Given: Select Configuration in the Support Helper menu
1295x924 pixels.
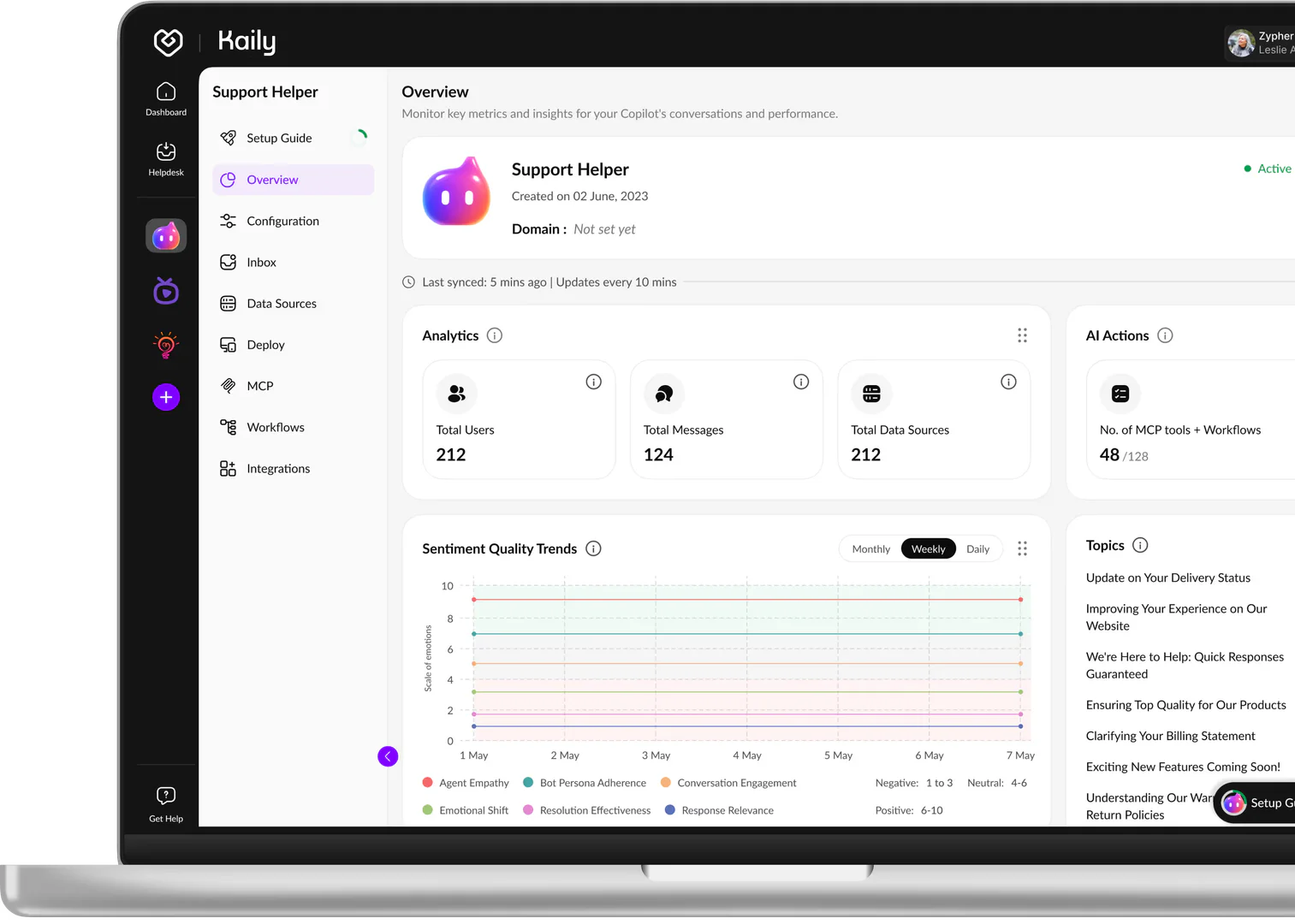Looking at the screenshot, I should [282, 221].
